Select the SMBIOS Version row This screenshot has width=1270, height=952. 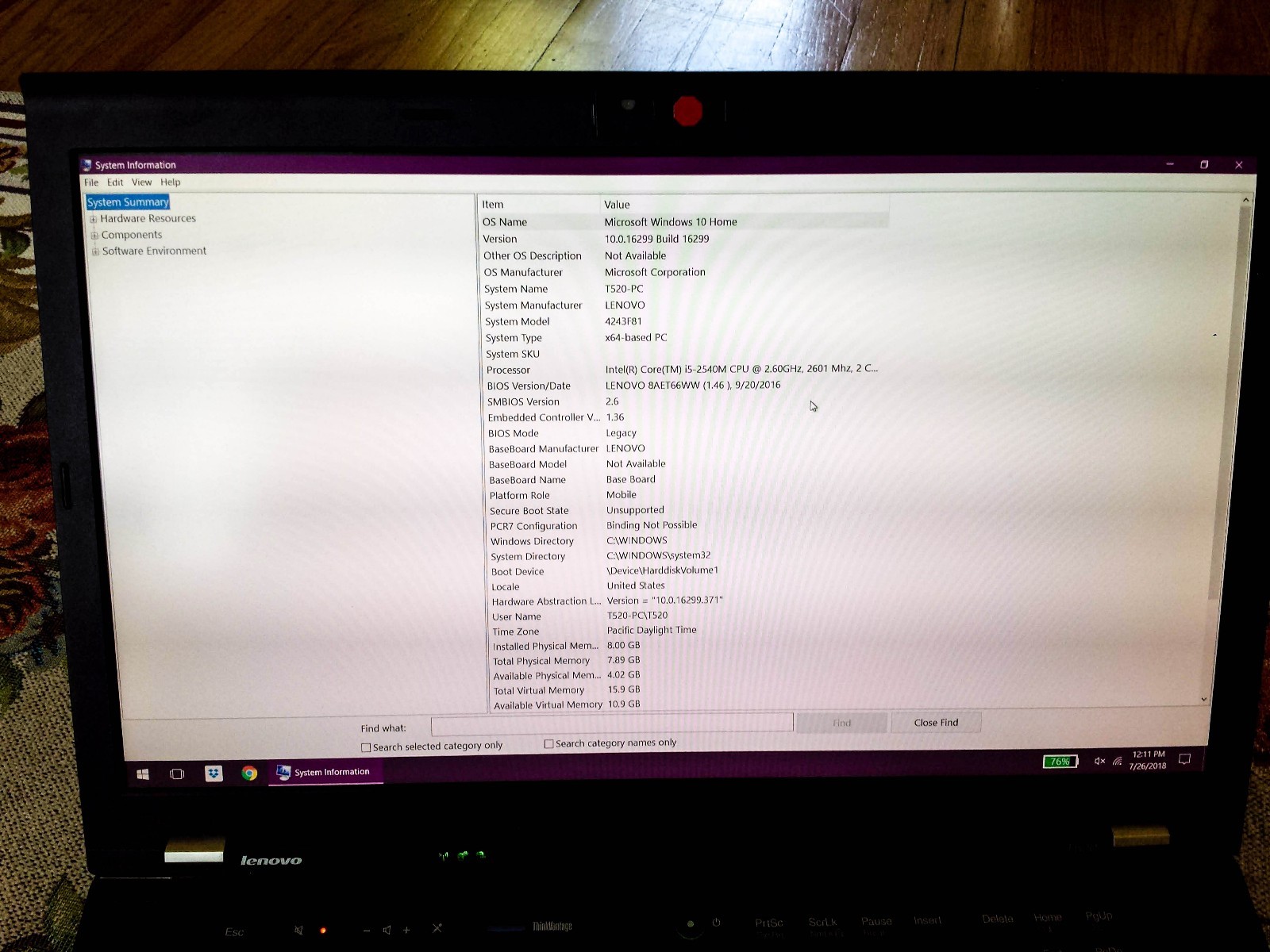tap(687, 401)
